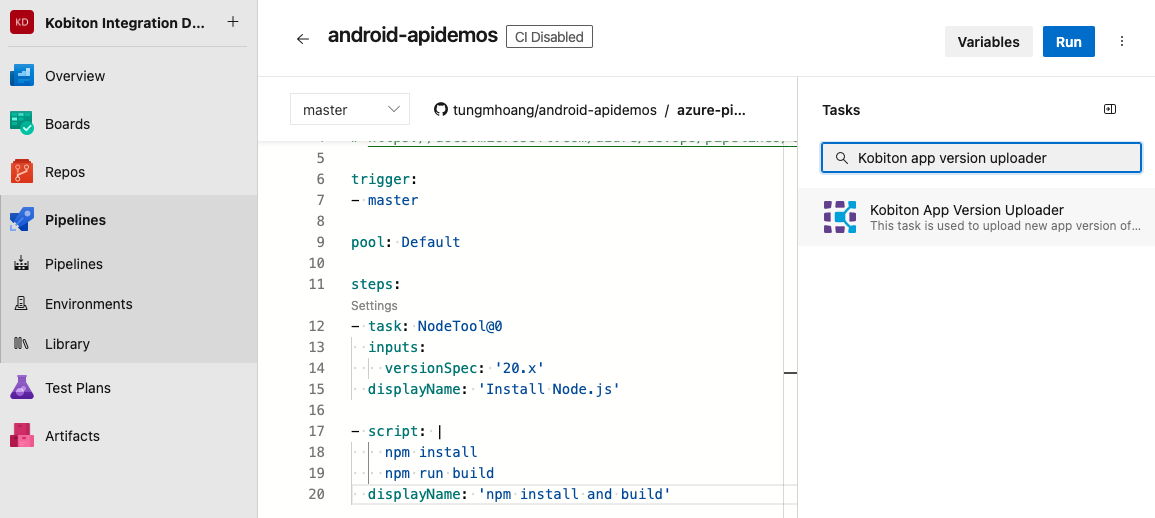Image resolution: width=1155 pixels, height=518 pixels.
Task: Click the Test Plans flask icon
Action: tap(22, 388)
